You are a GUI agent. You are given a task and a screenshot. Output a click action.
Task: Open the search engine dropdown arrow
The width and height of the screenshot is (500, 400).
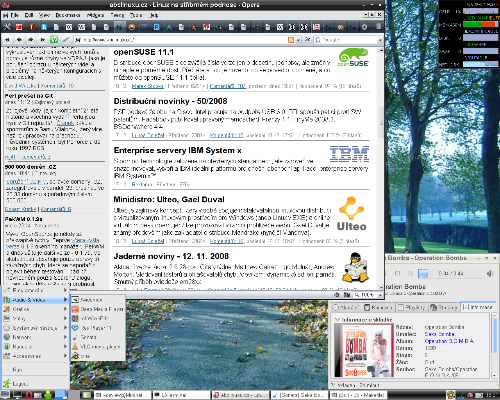[x=380, y=40]
